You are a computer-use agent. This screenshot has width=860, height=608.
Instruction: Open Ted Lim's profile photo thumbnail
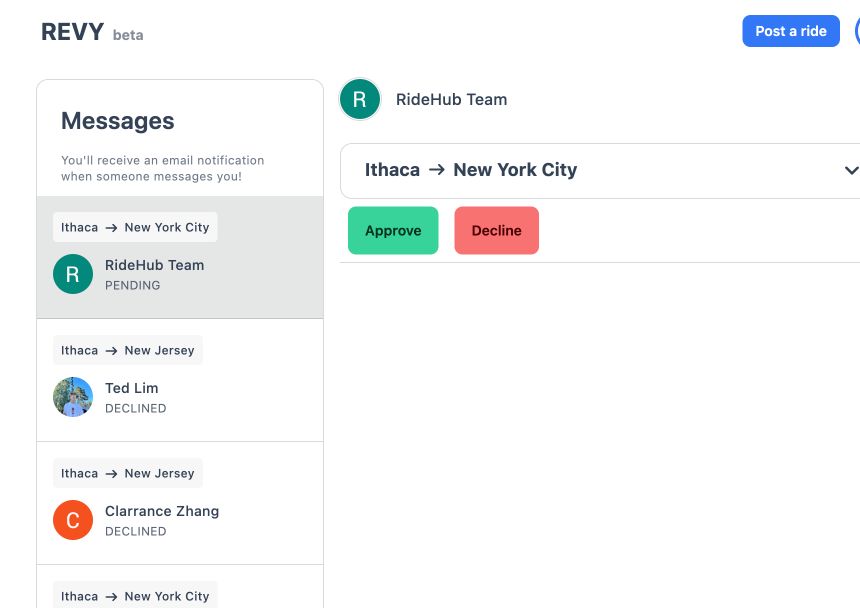tap(73, 397)
